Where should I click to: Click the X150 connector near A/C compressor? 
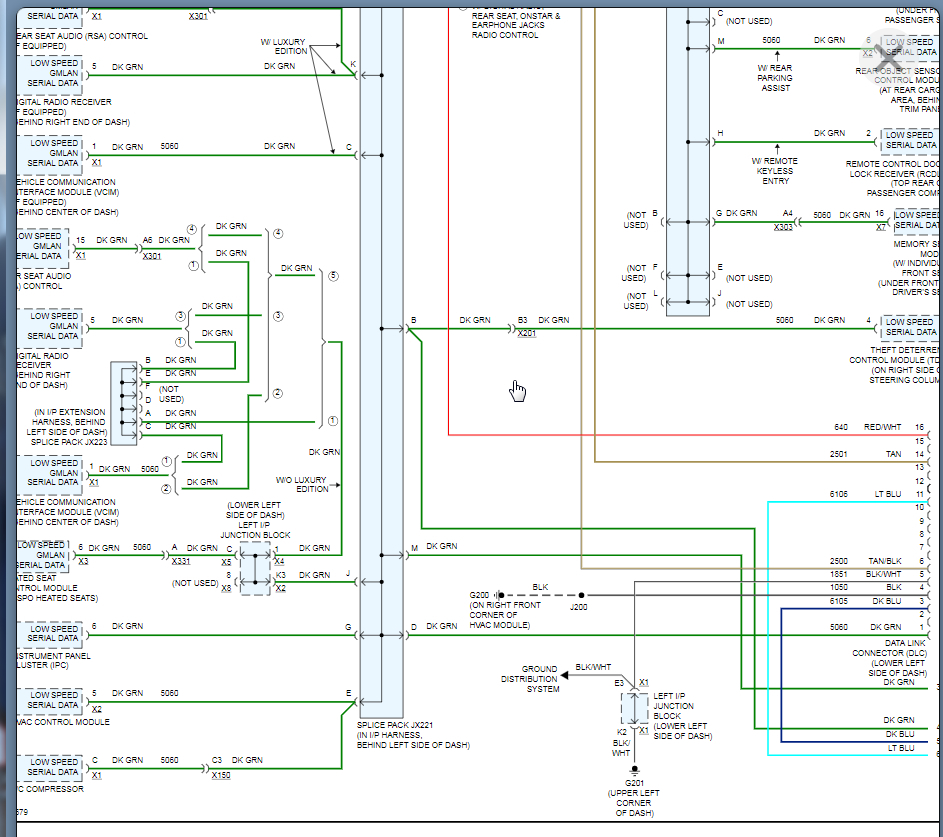click(221, 775)
